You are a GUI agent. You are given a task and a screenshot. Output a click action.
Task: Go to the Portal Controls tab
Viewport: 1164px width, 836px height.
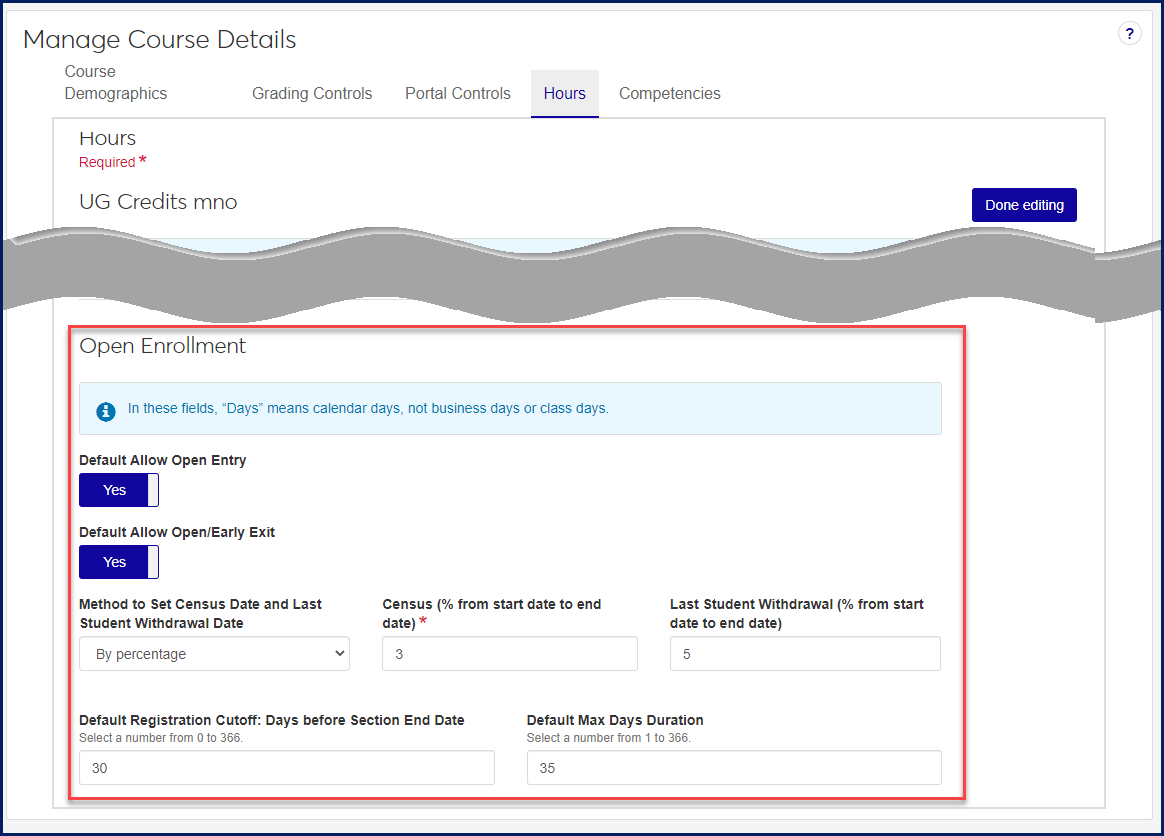pyautogui.click(x=457, y=94)
